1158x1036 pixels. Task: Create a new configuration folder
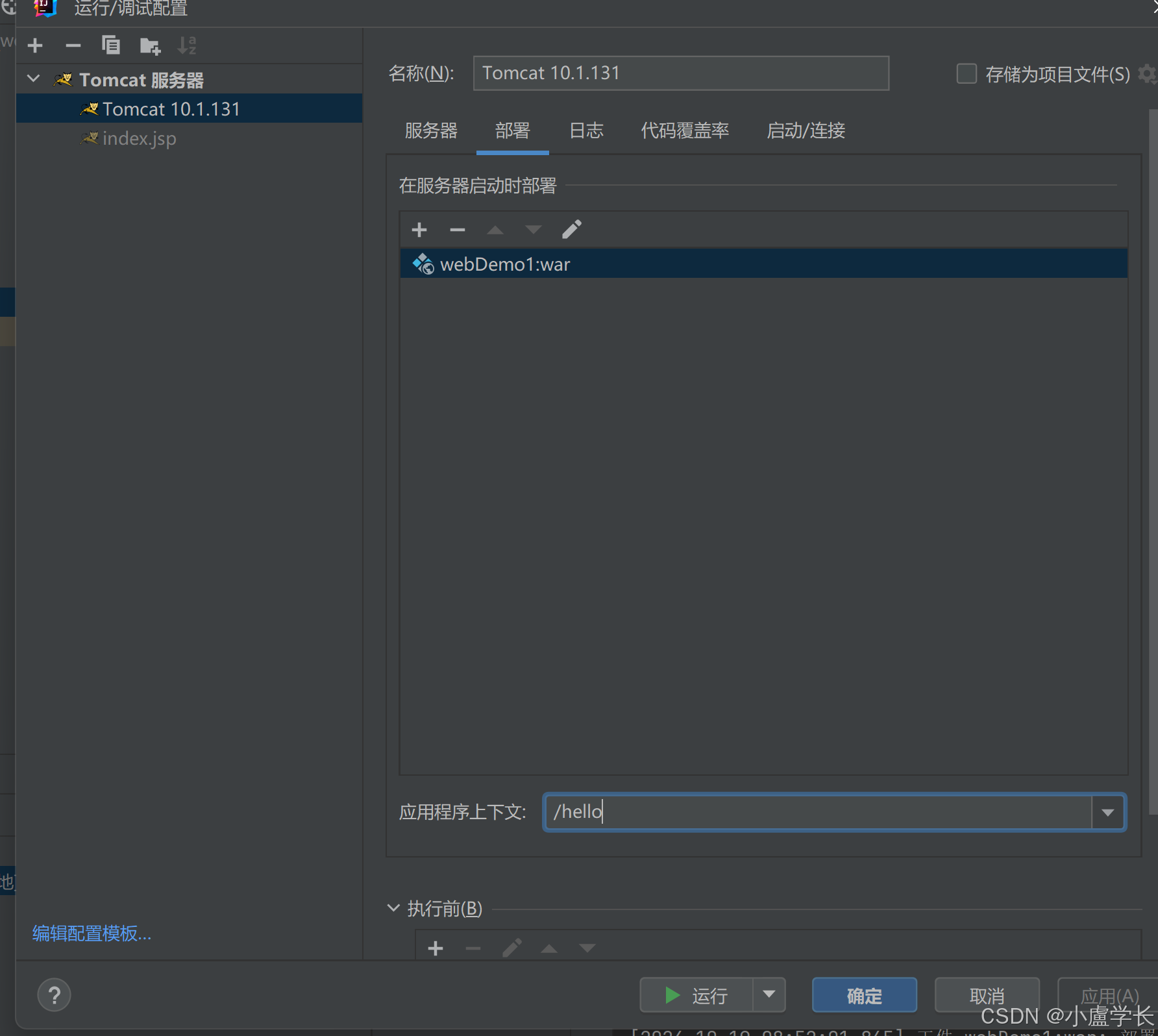click(150, 46)
